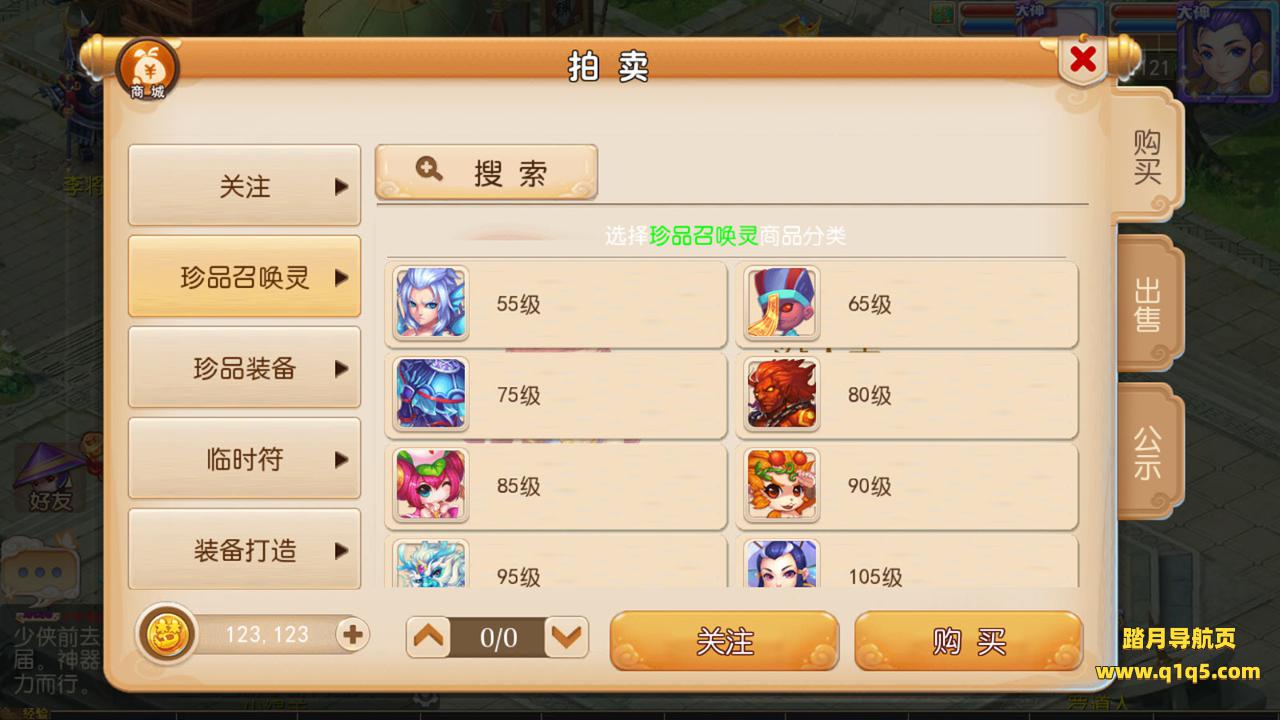
Task: Expand the 珍品装备 category
Action: [x=244, y=368]
